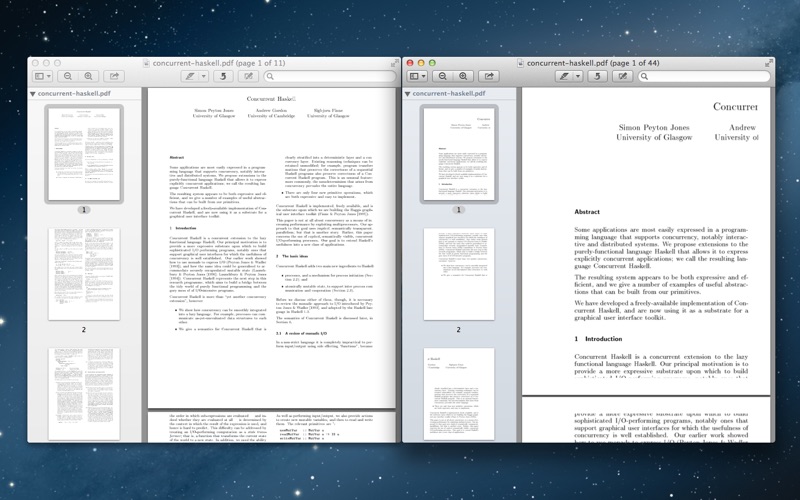Rotate page in the right Preview window
The width and height of the screenshot is (800, 500).
[x=597, y=76]
